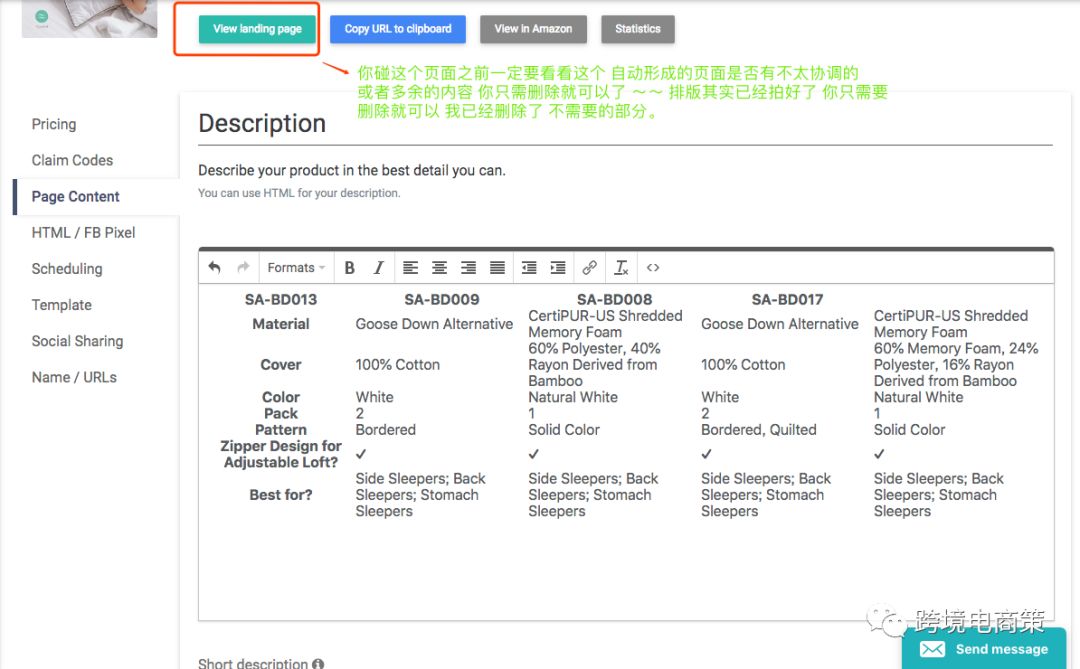Apply Bold formatting in the description editor
This screenshot has width=1080, height=669.
[x=349, y=267]
